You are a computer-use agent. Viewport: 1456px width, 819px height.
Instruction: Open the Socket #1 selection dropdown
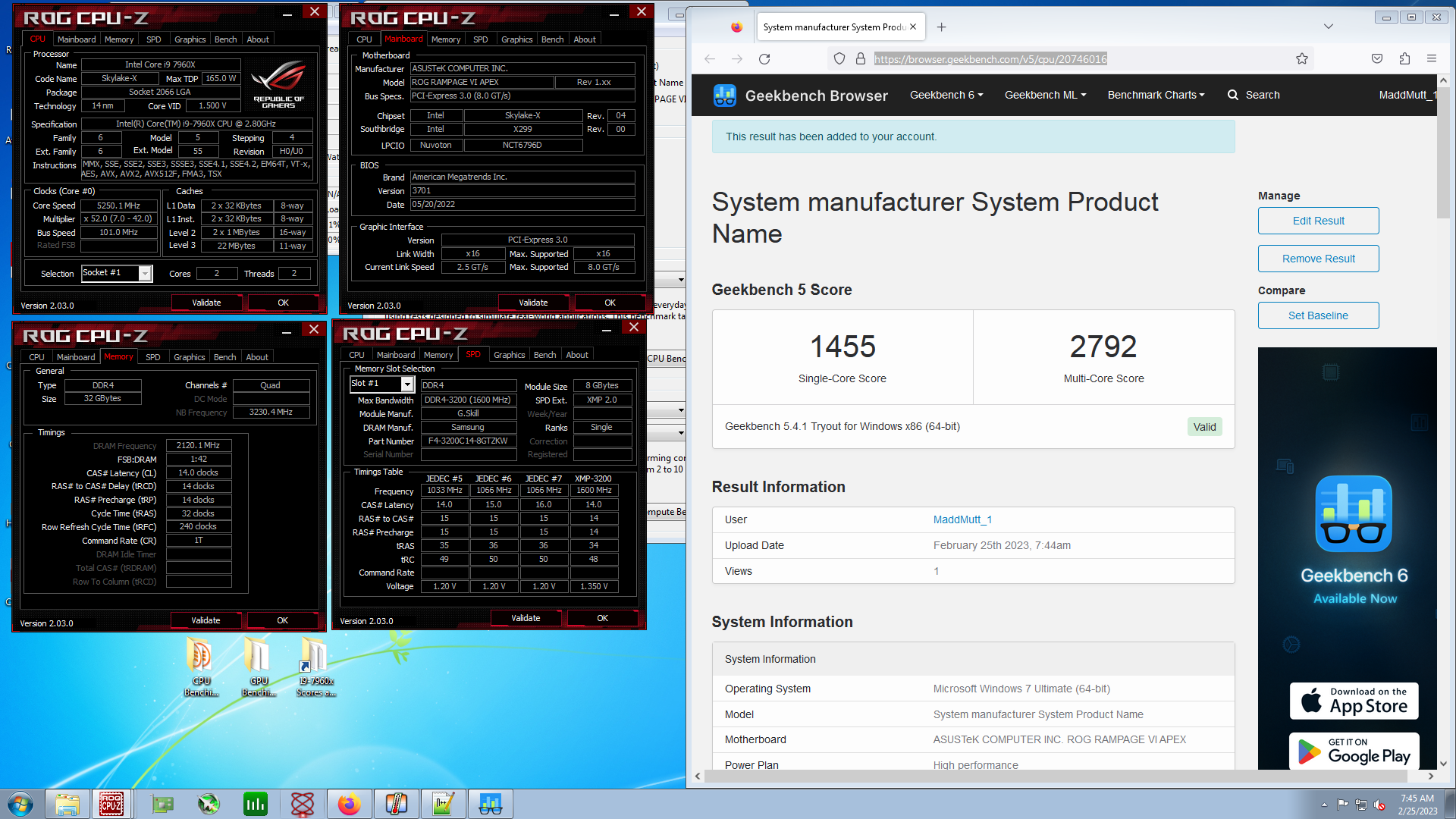pyautogui.click(x=145, y=273)
